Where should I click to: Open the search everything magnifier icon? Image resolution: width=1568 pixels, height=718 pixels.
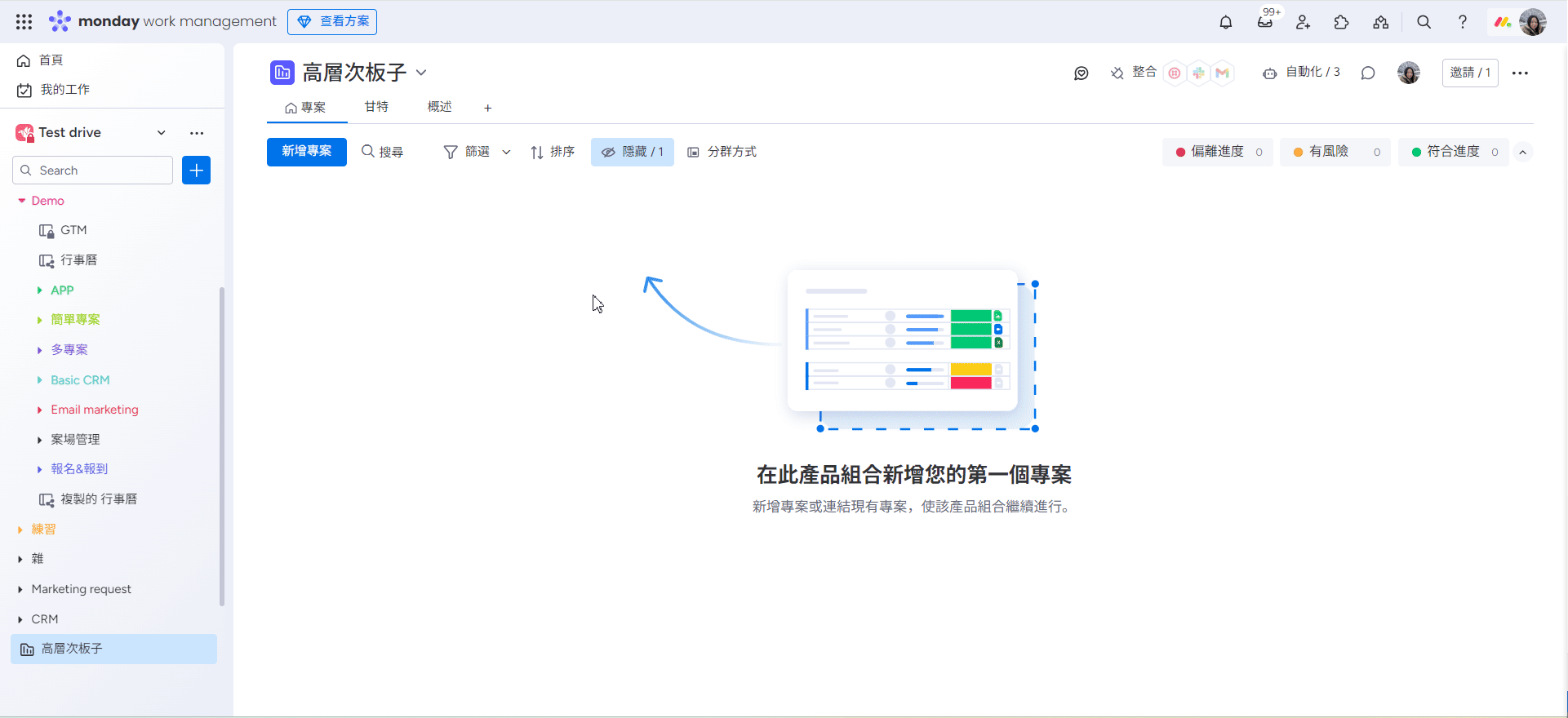pos(1424,22)
